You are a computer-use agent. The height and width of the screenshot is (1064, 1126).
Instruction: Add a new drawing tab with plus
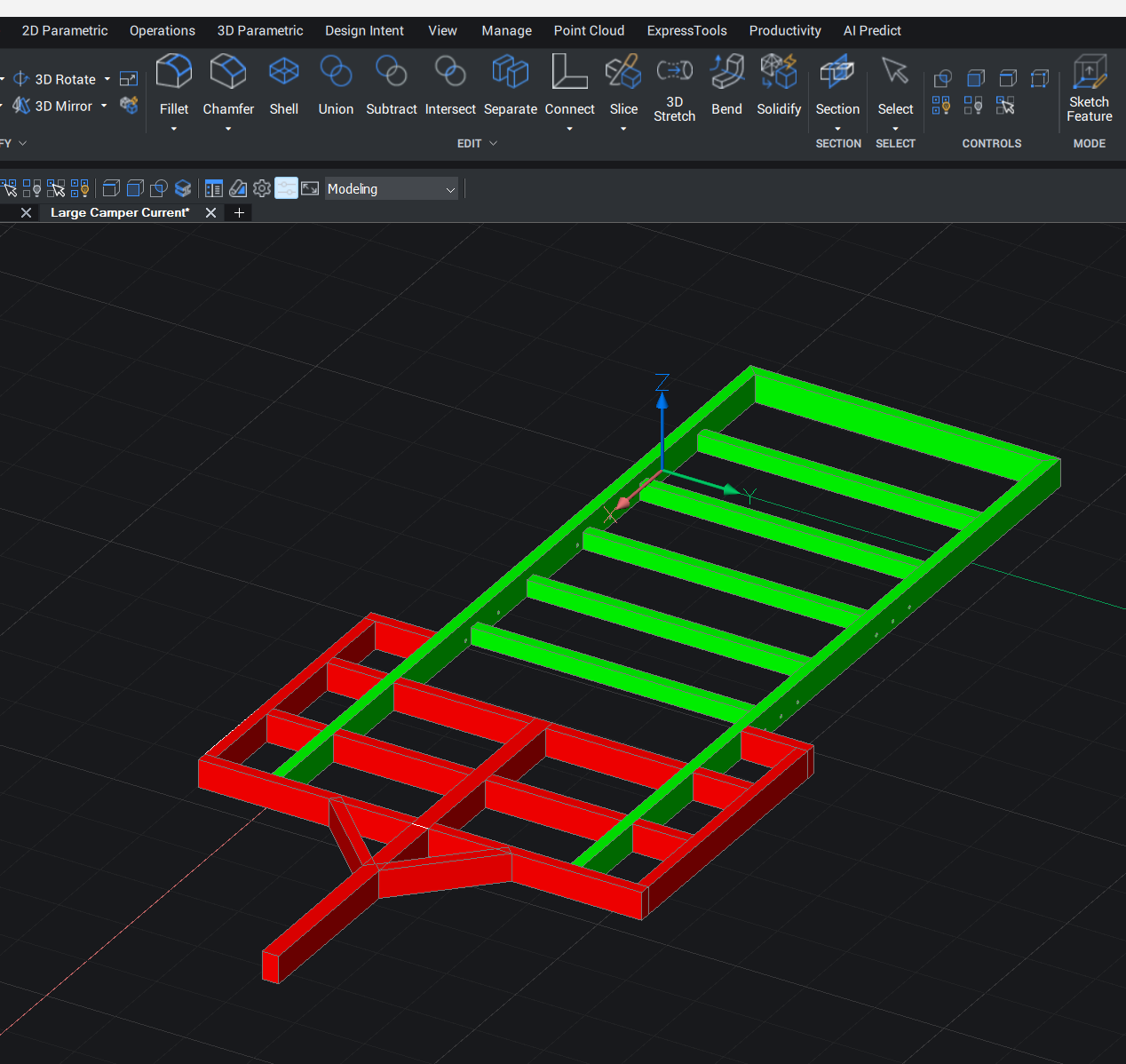pyautogui.click(x=239, y=212)
